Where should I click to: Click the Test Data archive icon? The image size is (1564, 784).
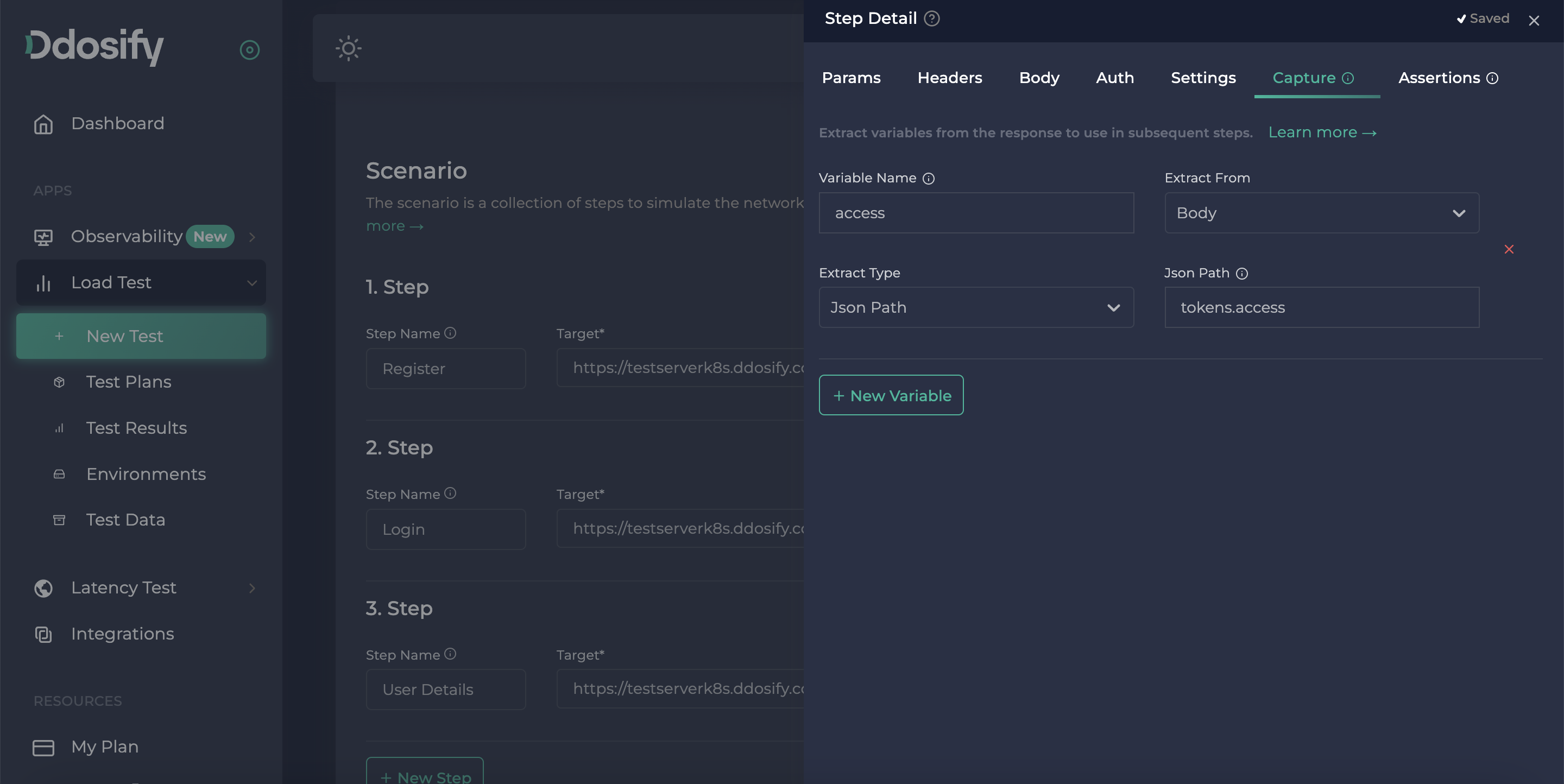pyautogui.click(x=59, y=520)
